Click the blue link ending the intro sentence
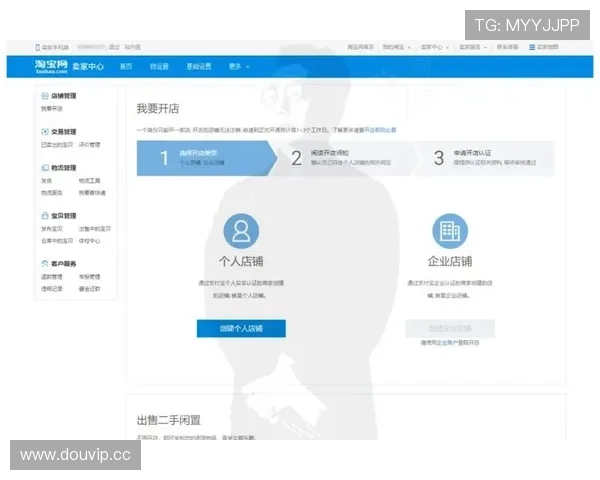This screenshot has width=600, height=480. (x=380, y=130)
